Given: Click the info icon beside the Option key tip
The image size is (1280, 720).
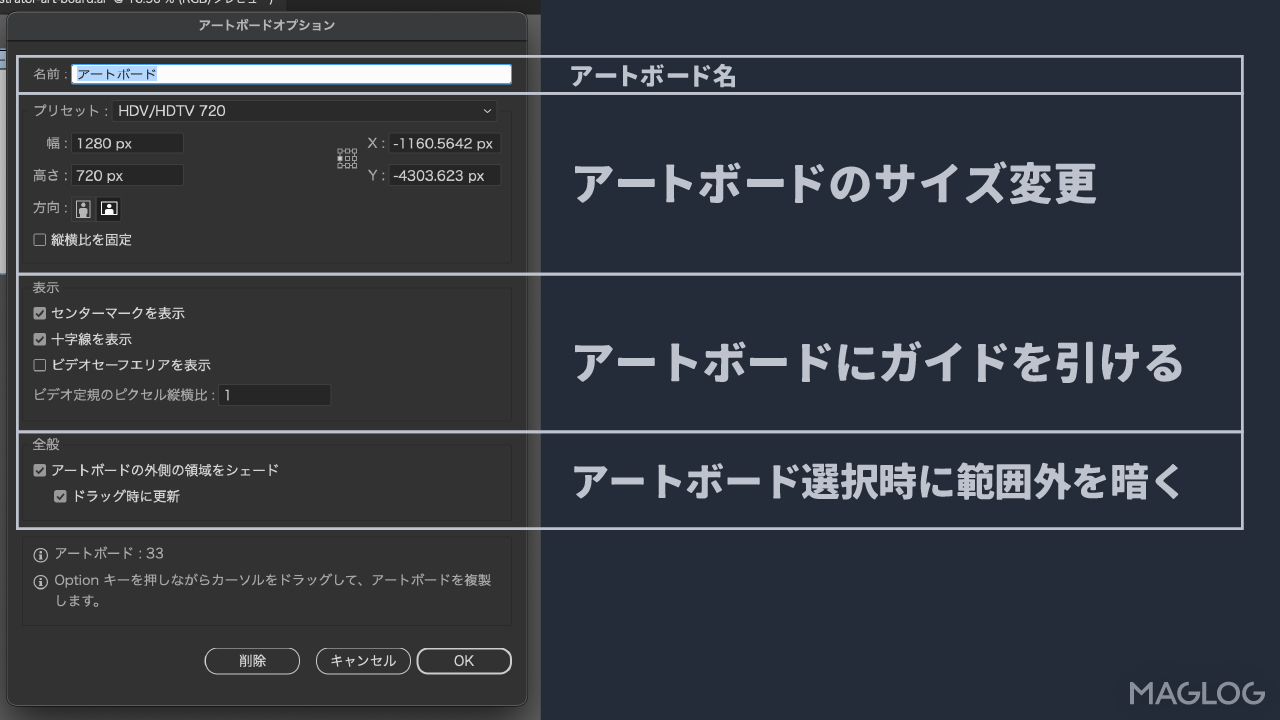Looking at the screenshot, I should coord(39,581).
